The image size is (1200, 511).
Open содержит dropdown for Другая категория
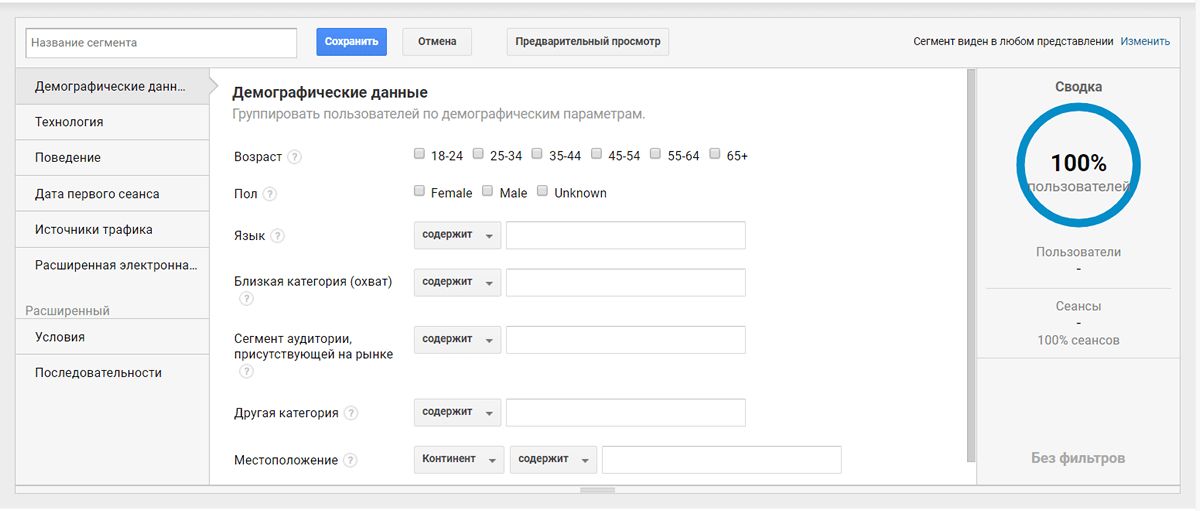pos(457,412)
